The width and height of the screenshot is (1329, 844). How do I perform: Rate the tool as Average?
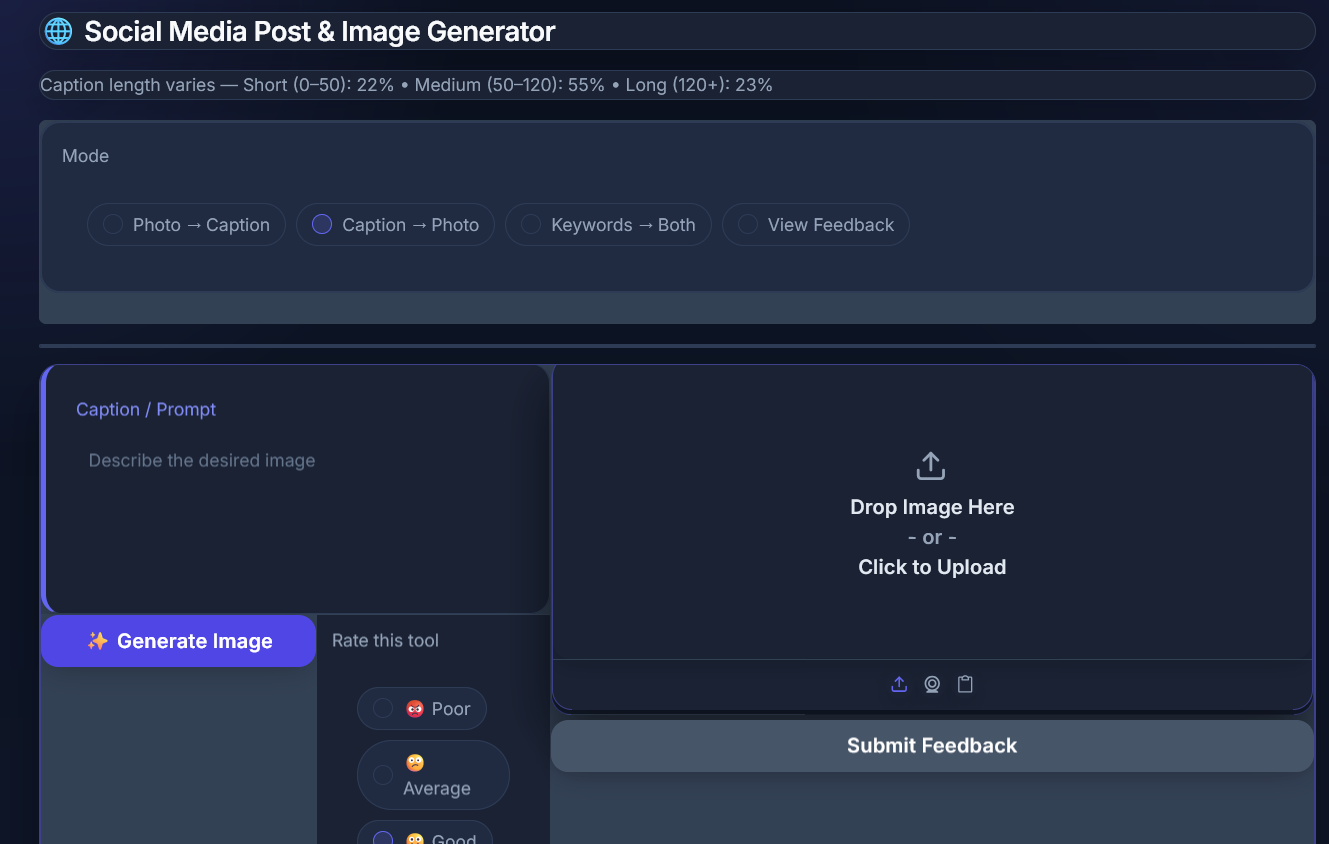tap(433, 775)
